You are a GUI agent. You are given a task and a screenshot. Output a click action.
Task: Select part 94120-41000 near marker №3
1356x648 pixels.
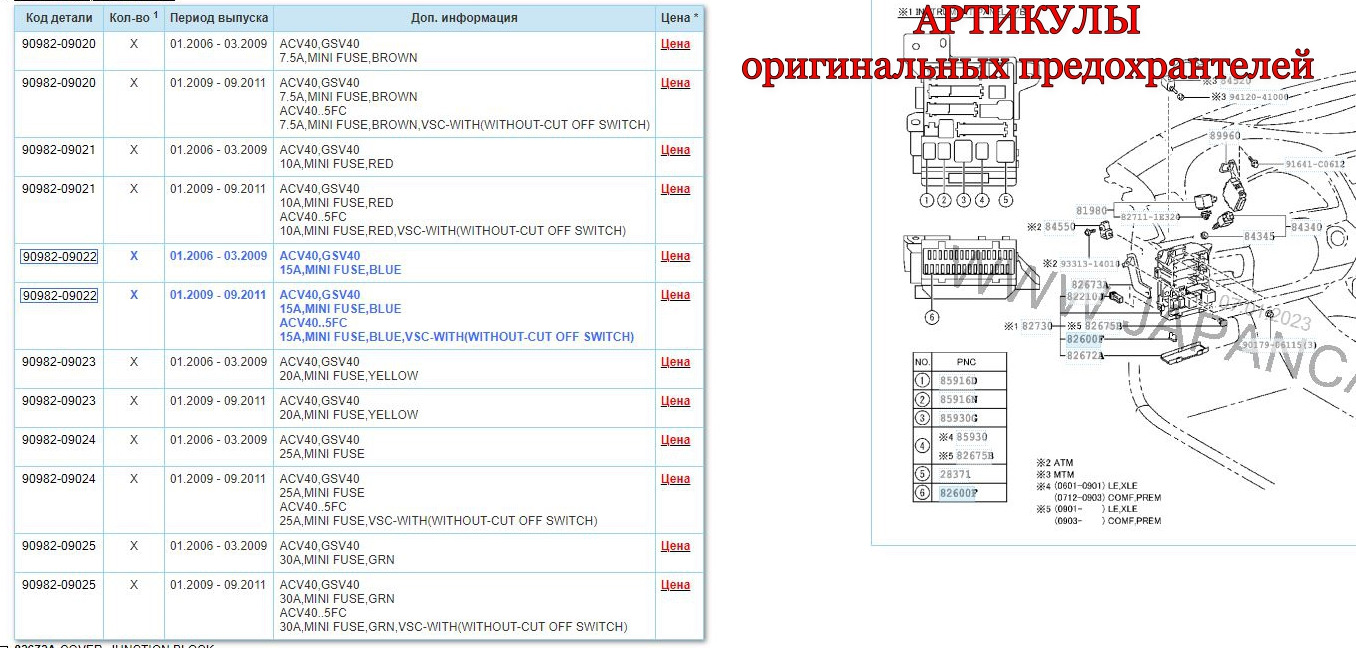click(1258, 95)
